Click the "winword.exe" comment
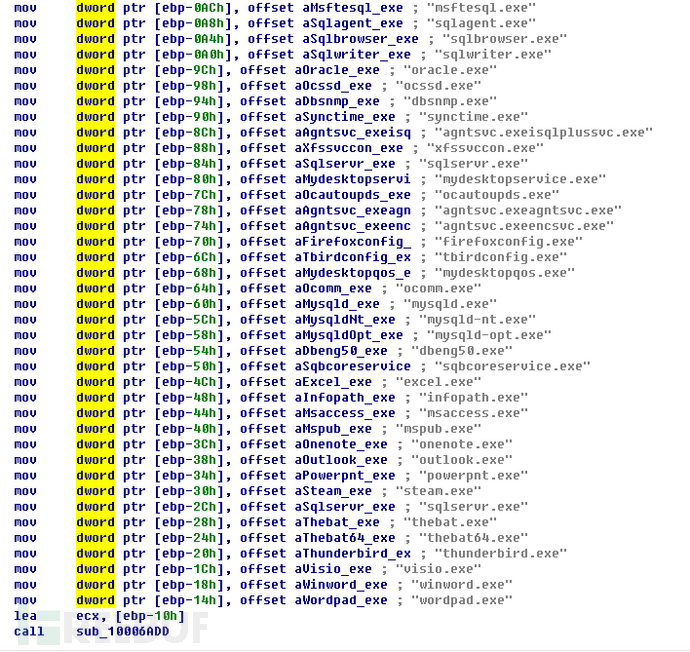This screenshot has height=652, width=690. point(462,585)
